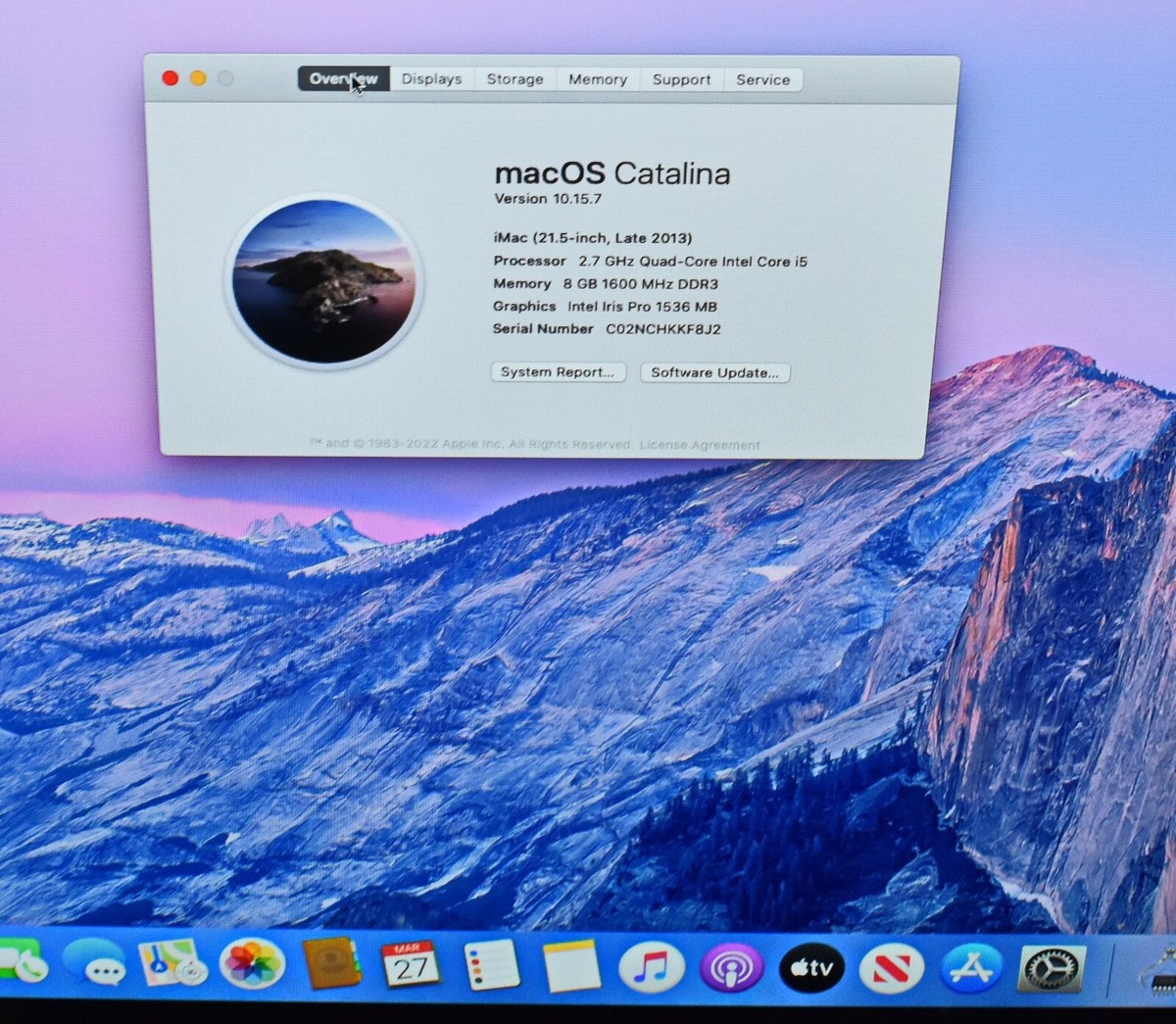The height and width of the screenshot is (1024, 1176).
Task: Open the News app in the Dock
Action: click(x=891, y=969)
